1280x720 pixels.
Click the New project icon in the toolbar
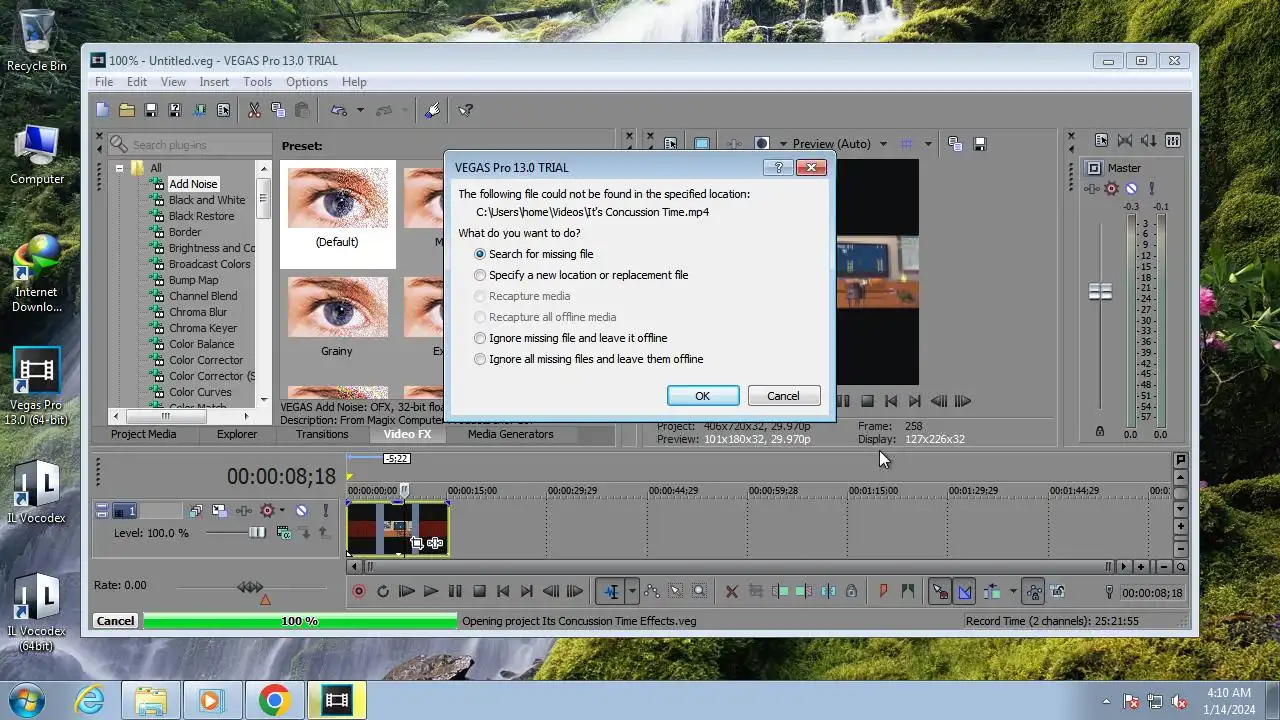(x=102, y=110)
